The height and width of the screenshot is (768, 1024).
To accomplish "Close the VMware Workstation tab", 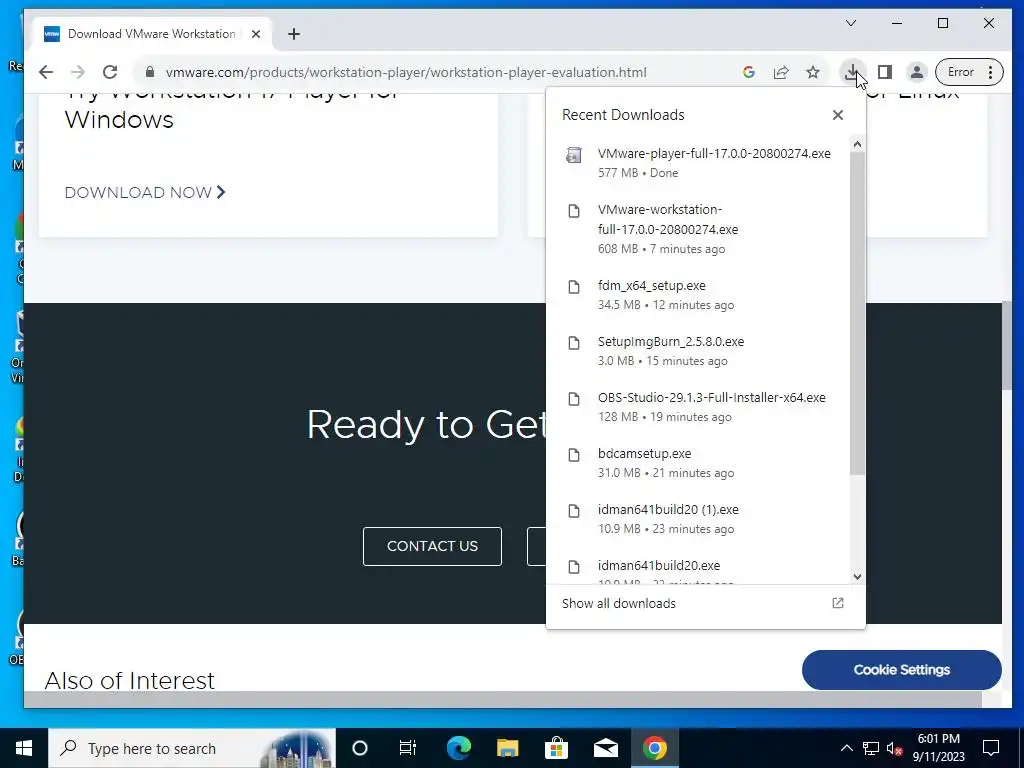I will pos(256,34).
